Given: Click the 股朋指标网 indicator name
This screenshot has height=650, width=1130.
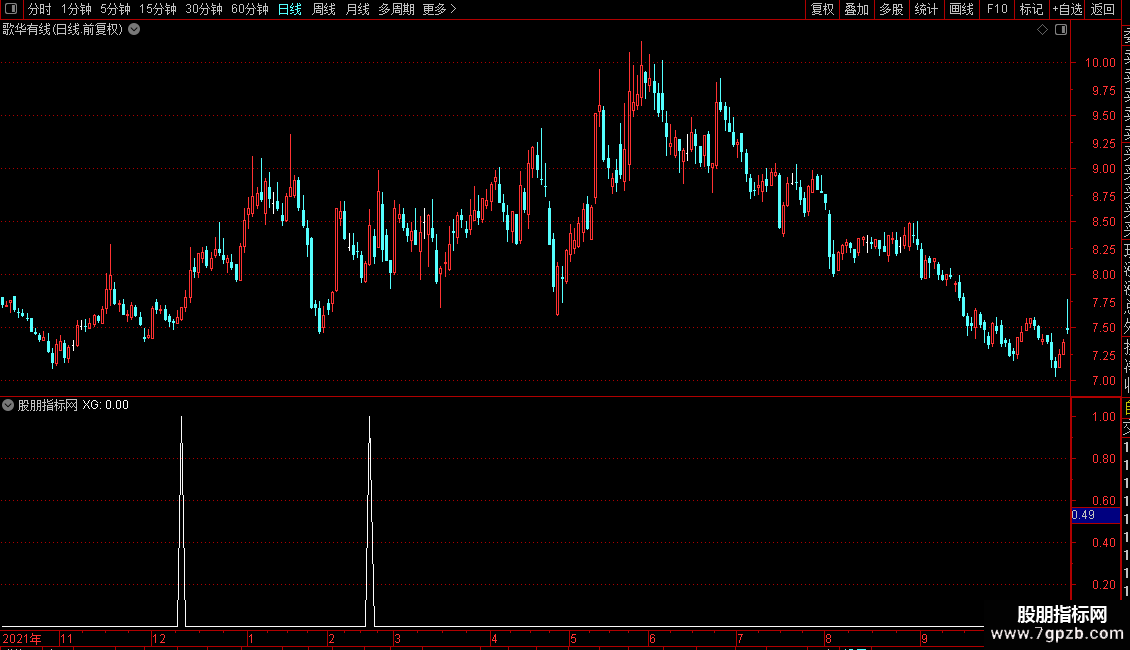Looking at the screenshot, I should 48,405.
